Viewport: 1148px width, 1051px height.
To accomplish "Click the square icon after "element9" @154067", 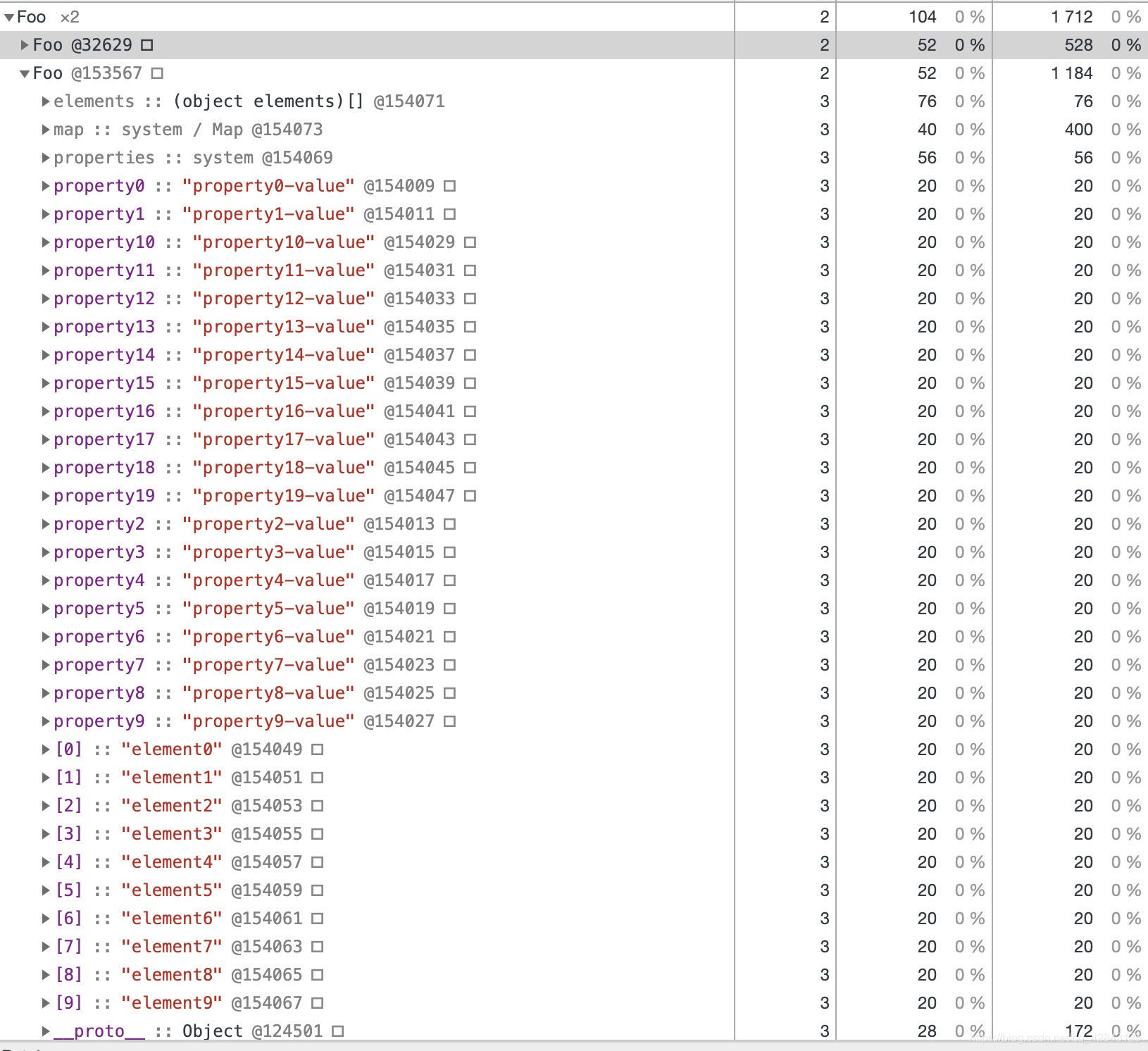I will coord(318,1003).
